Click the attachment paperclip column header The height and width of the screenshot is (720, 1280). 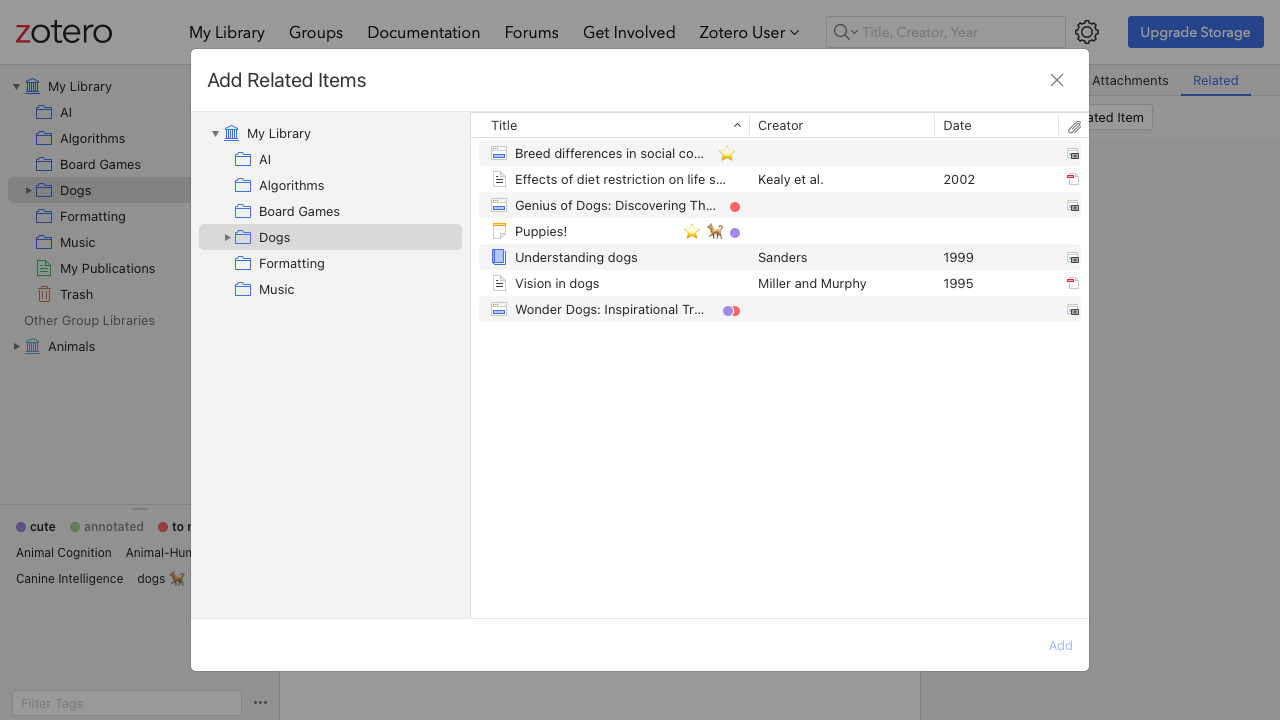tap(1074, 126)
